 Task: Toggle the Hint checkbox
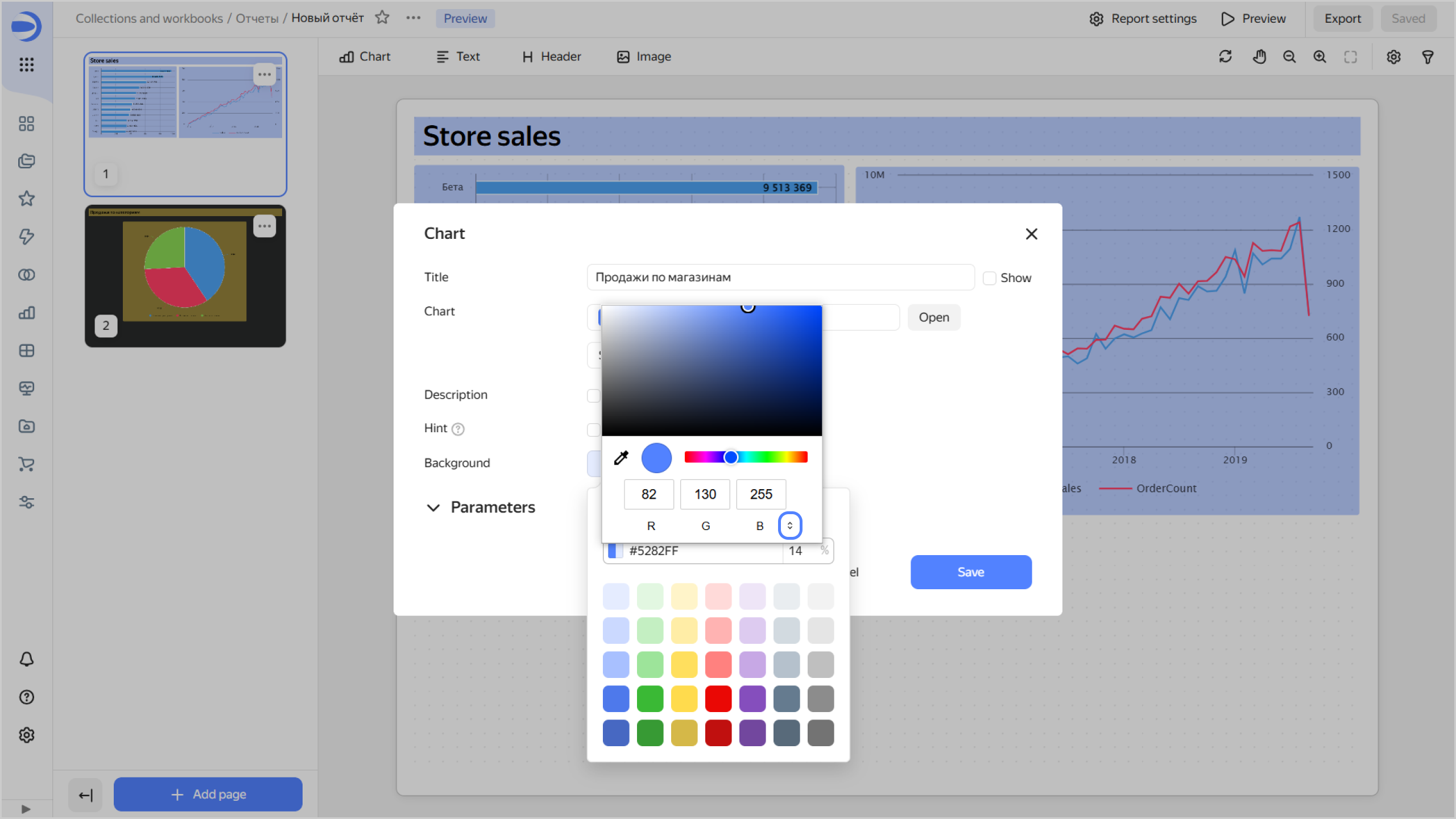tap(594, 429)
